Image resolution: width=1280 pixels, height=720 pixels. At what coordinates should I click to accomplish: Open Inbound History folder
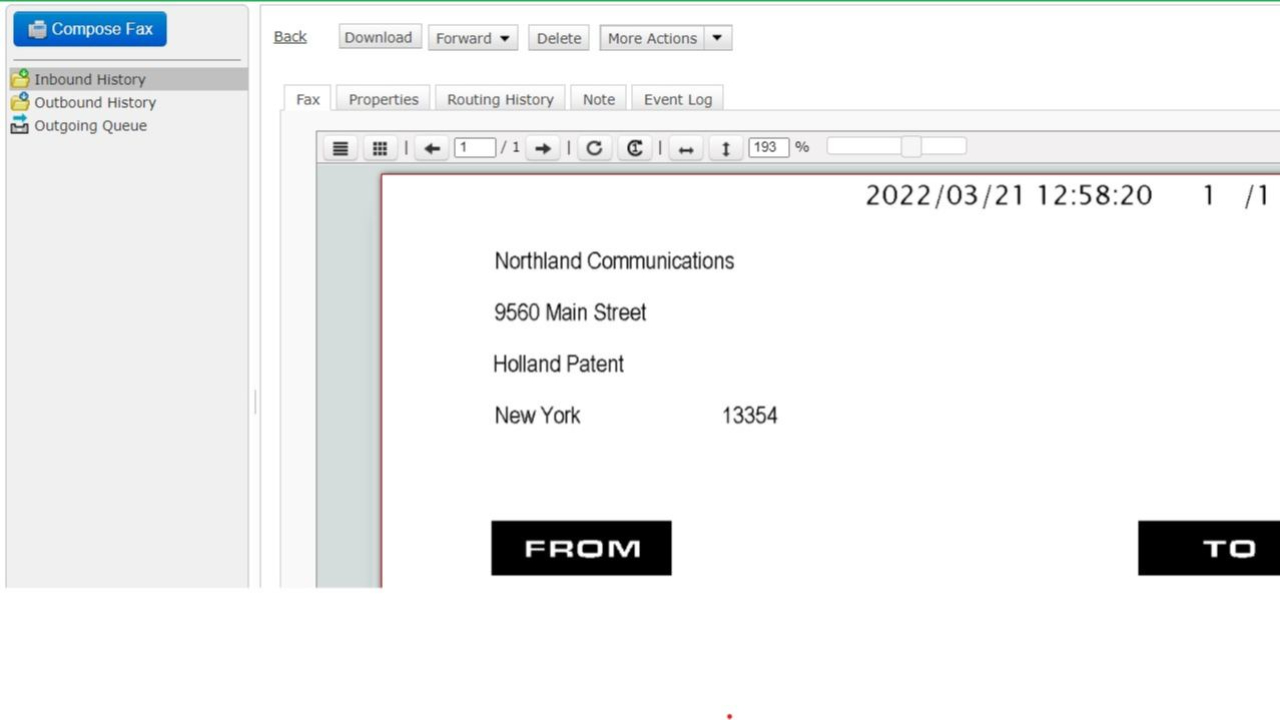tap(89, 79)
